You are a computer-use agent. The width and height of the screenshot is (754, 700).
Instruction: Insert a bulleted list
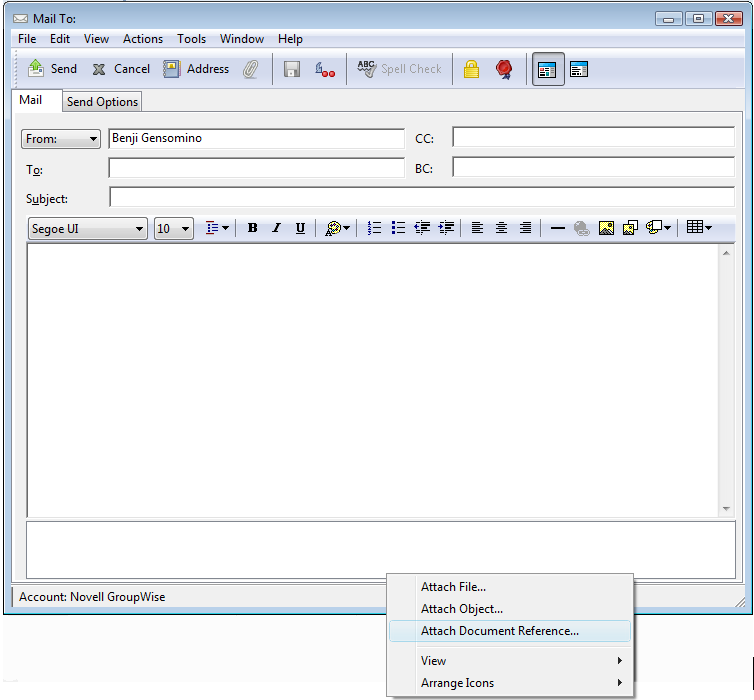point(398,228)
